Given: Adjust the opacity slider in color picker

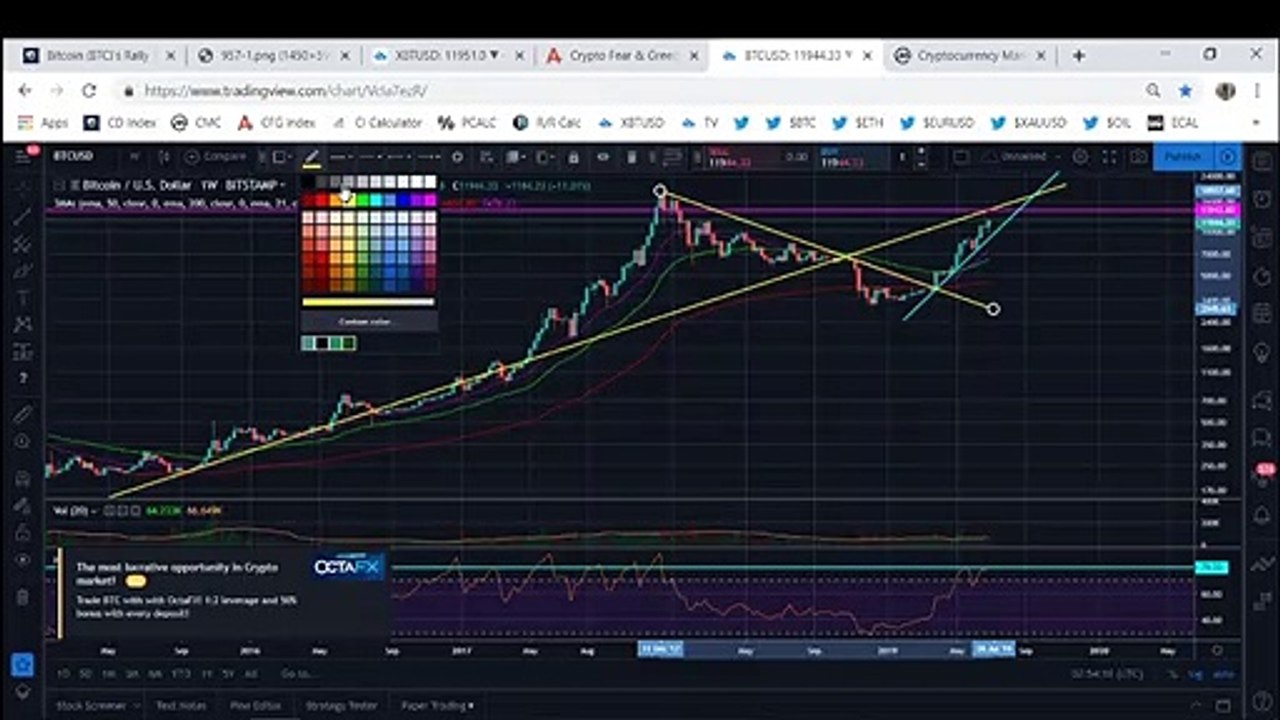Looking at the screenshot, I should click(368, 302).
